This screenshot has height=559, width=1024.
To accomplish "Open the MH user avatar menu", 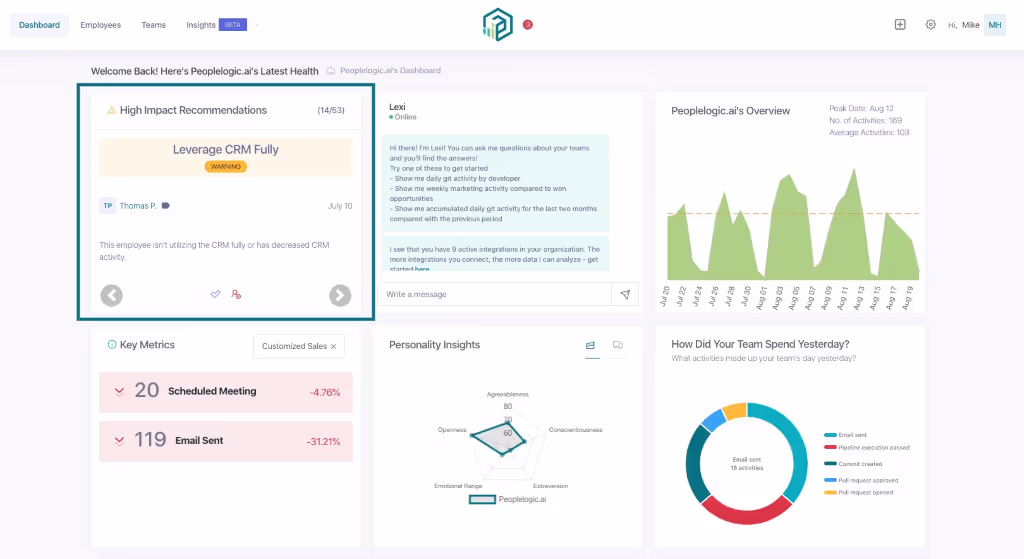I will tap(995, 25).
